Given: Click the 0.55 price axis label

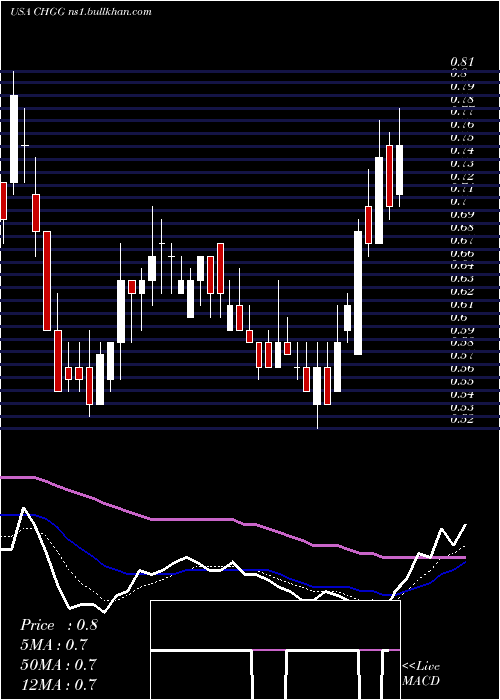Looking at the screenshot, I should pos(462,382).
